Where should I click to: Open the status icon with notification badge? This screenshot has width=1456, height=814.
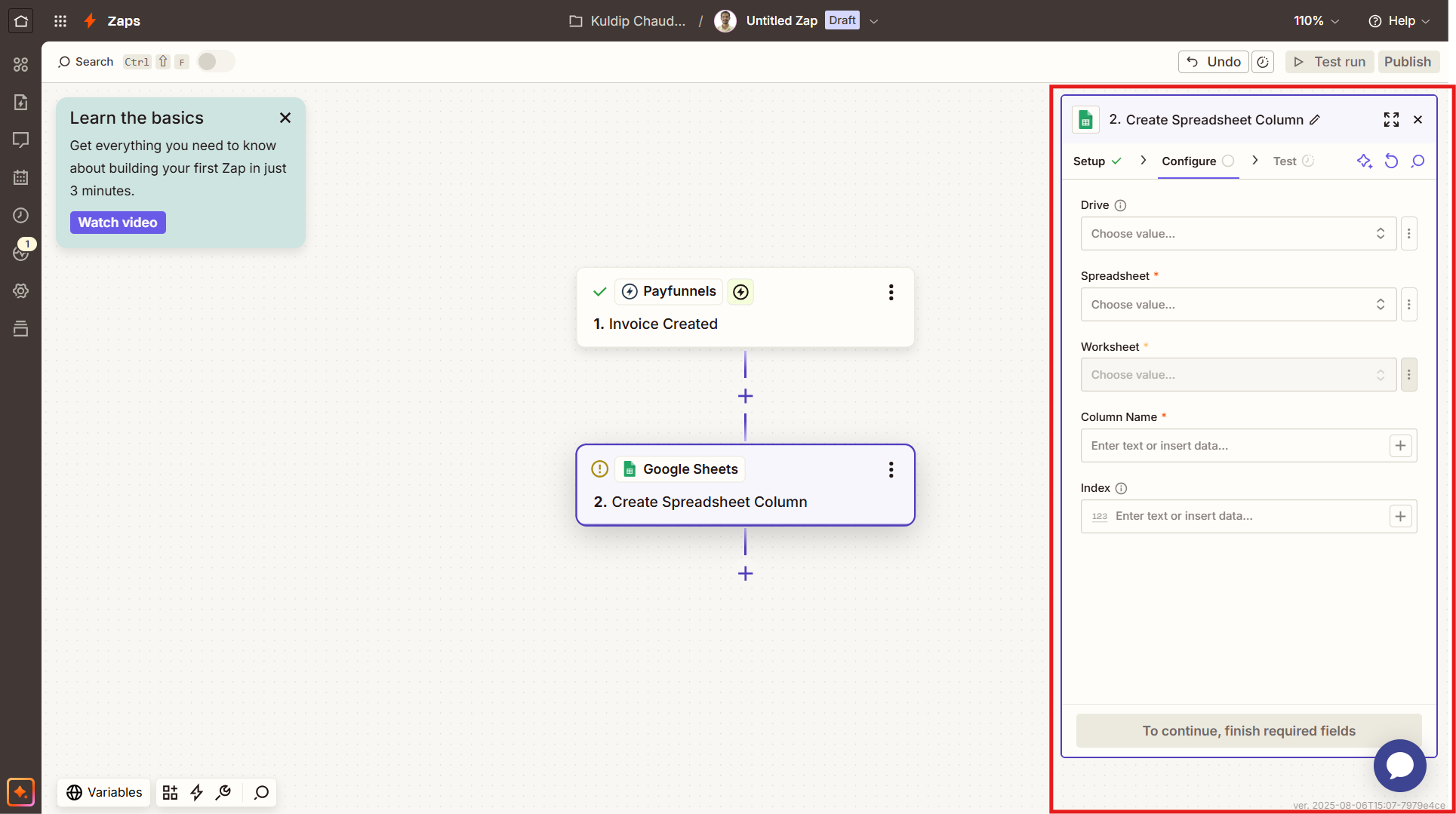(21, 253)
